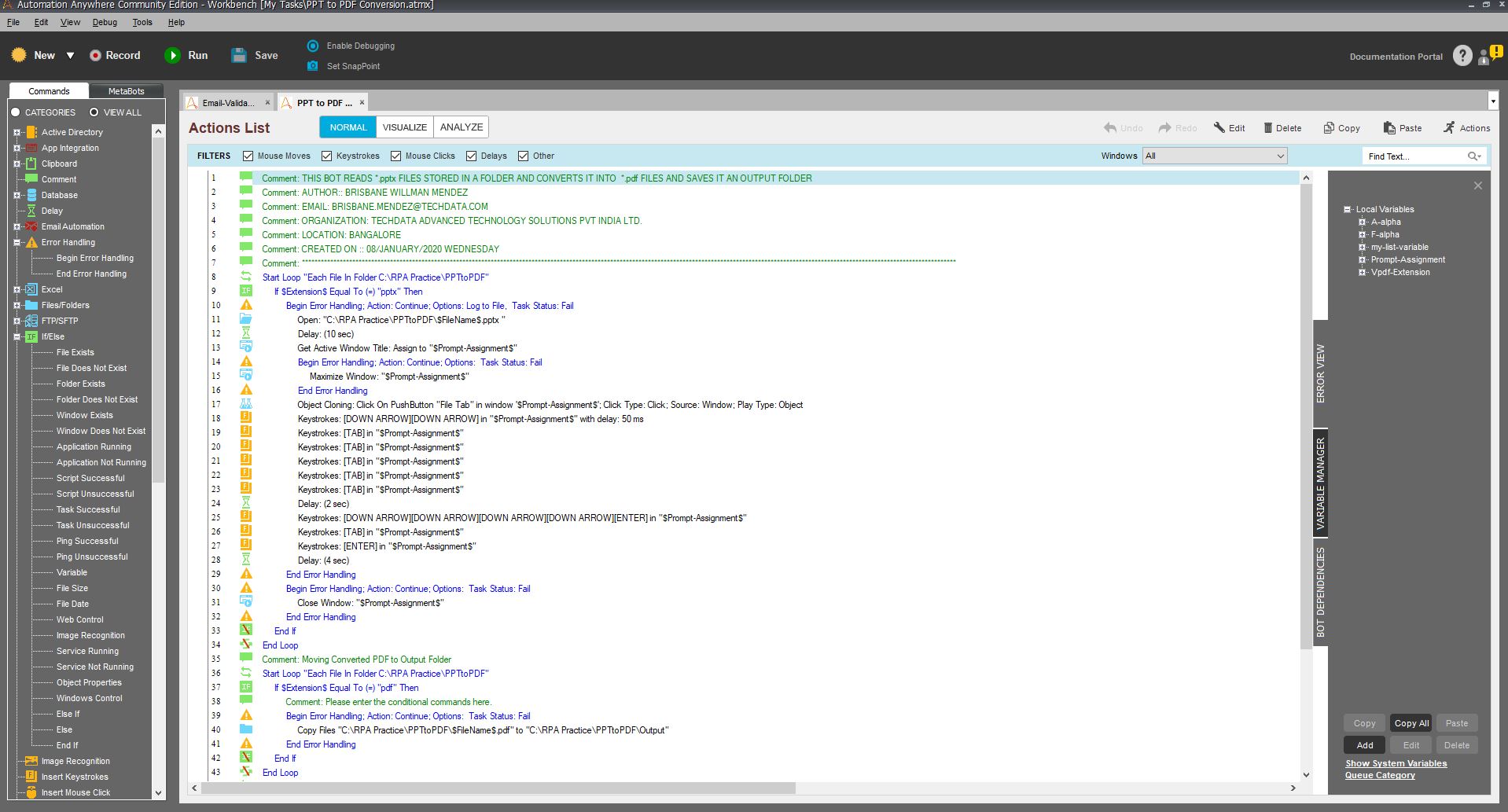Open the Windows filter dropdown

point(1215,156)
